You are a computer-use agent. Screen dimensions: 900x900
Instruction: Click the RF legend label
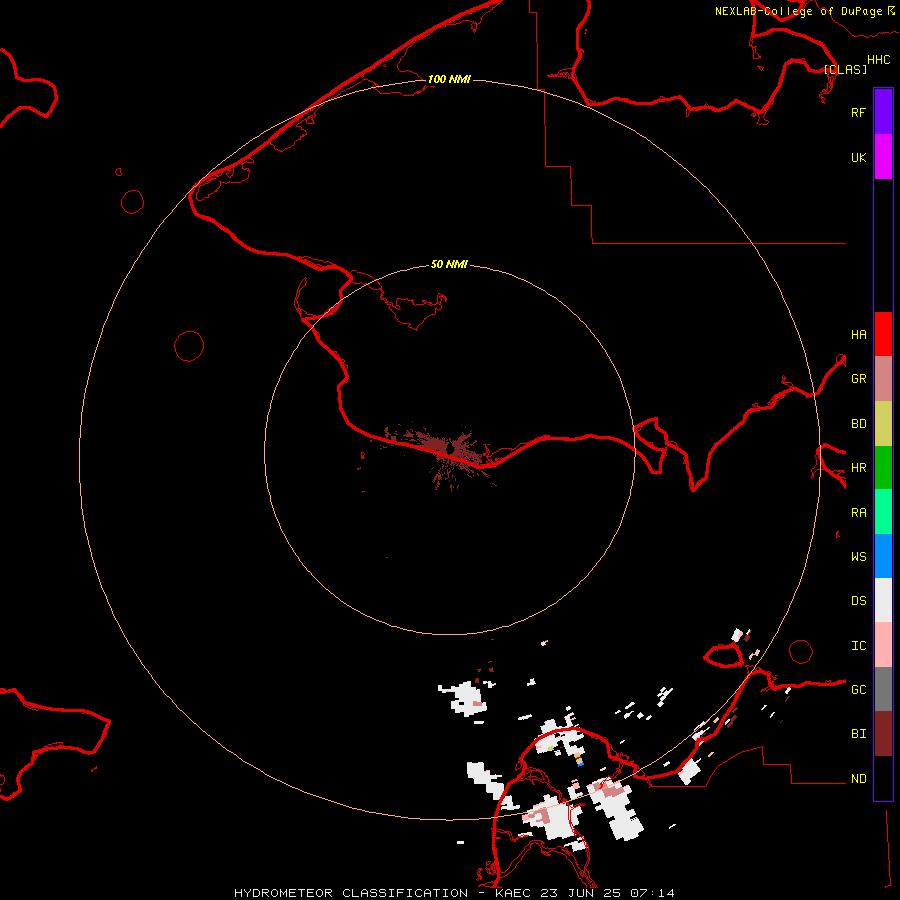(x=858, y=112)
